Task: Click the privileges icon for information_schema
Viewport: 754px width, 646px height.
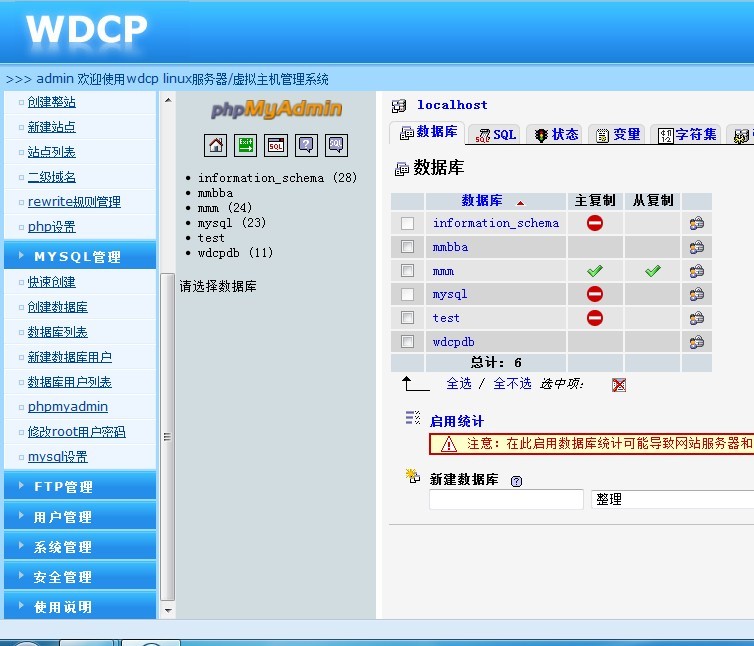Action: [697, 223]
